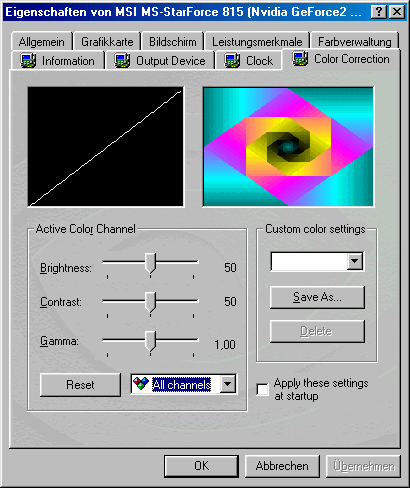Click the colorful preview test image
Screen dimensions: 410x488
(288, 147)
